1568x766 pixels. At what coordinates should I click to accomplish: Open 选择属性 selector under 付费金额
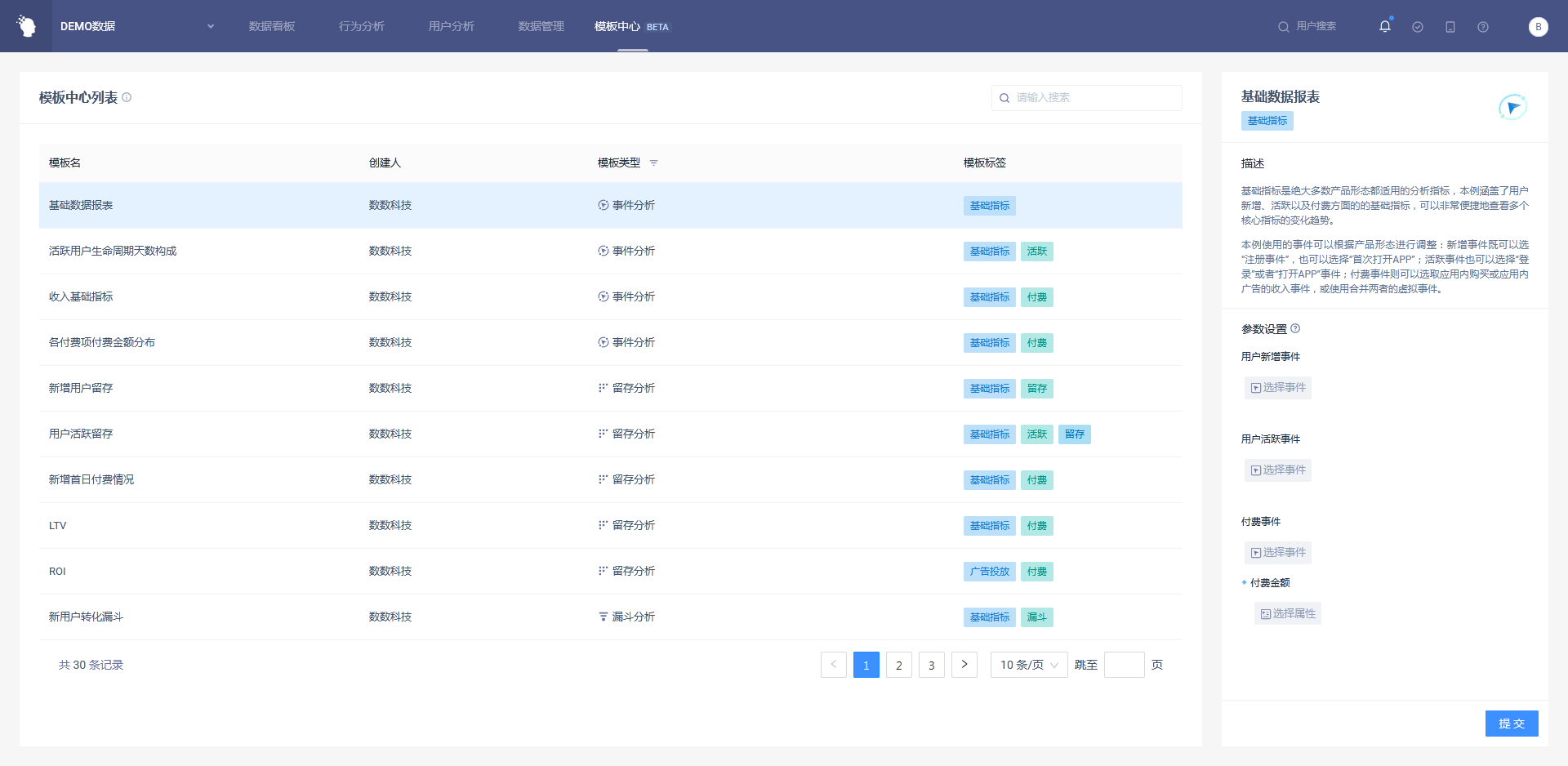click(1288, 614)
